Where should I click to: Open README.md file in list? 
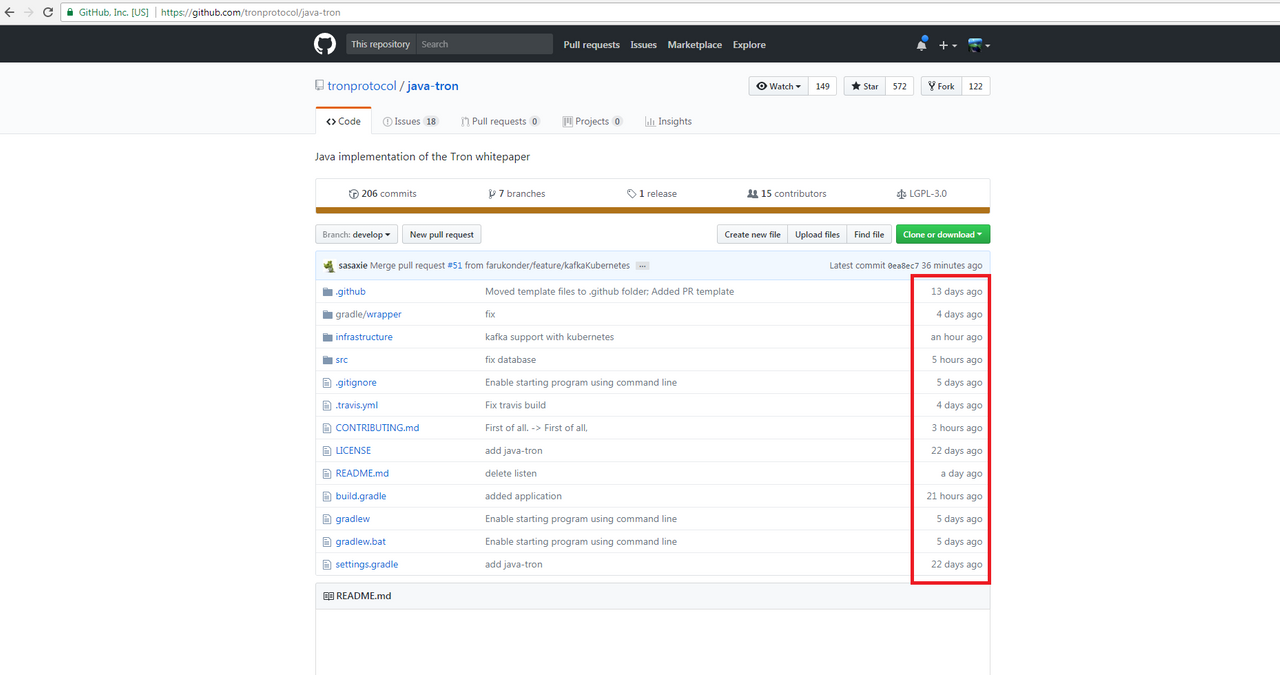362,474
